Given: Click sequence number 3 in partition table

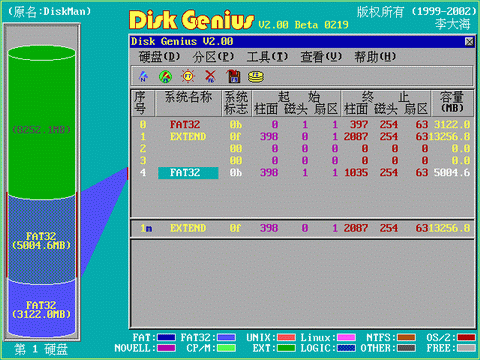Looking at the screenshot, I should [143, 161].
